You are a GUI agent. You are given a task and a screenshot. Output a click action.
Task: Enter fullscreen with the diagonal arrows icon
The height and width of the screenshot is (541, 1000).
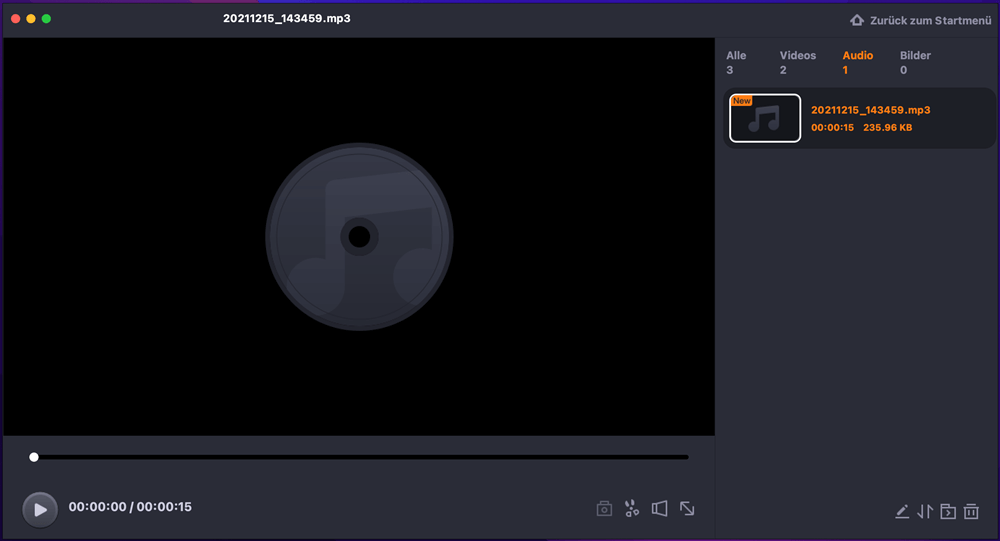687,508
